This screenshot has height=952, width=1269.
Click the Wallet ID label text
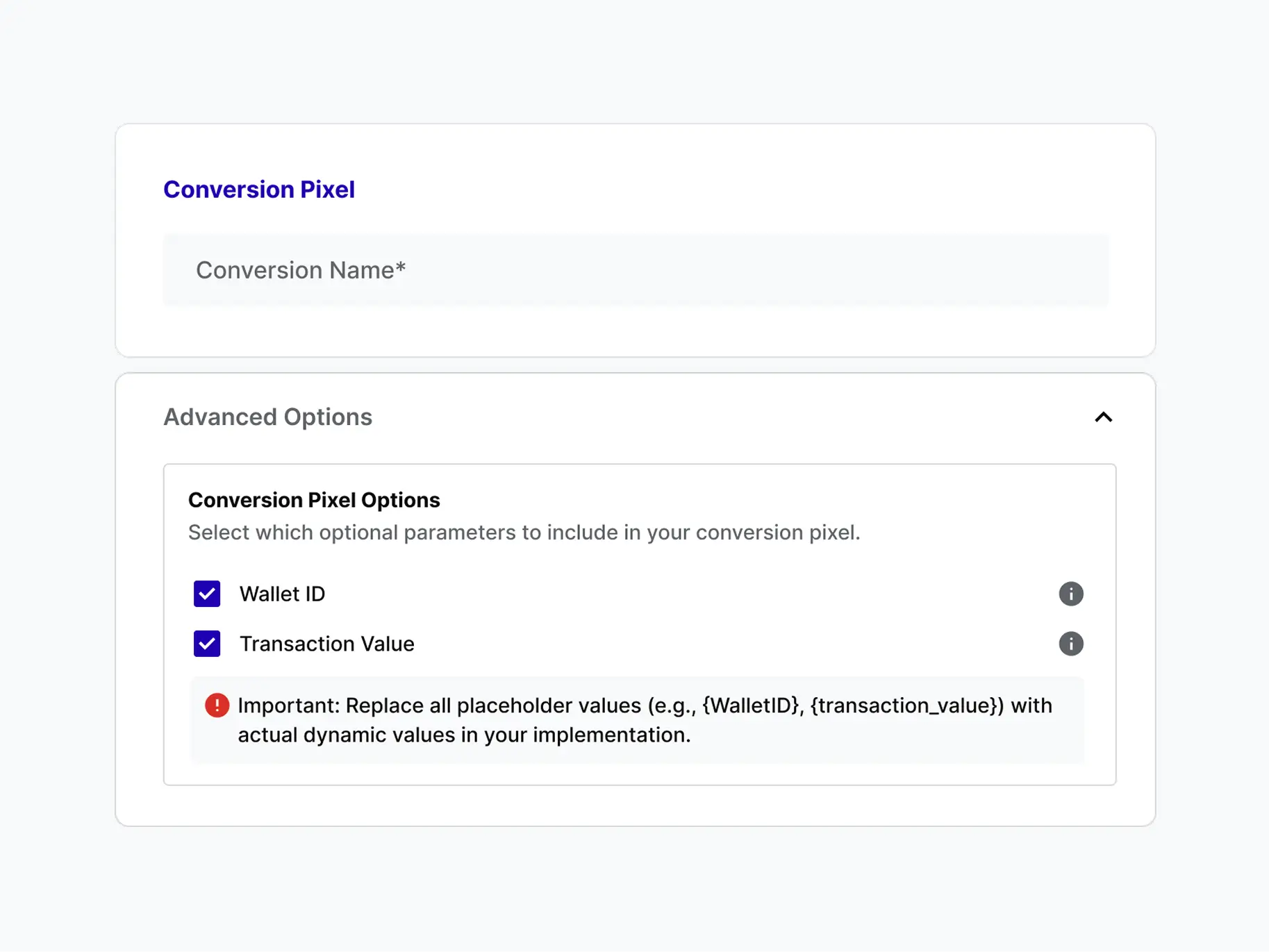[x=282, y=594]
